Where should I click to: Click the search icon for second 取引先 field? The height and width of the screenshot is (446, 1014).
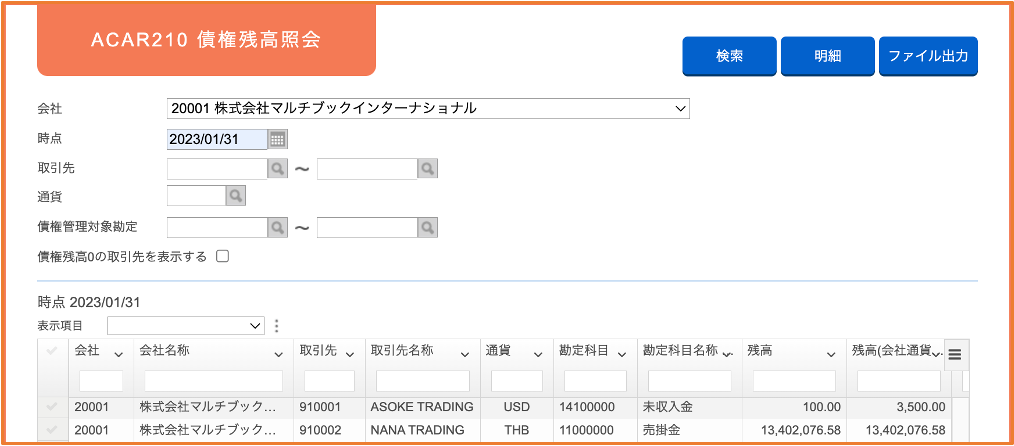[x=427, y=169]
